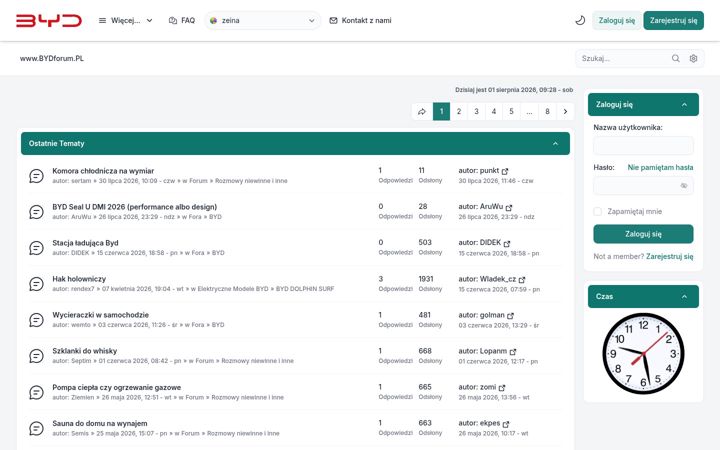Click topic icon beside Stacja ładująca Byd
Viewport: 720px width, 450px height.
pyautogui.click(x=36, y=248)
